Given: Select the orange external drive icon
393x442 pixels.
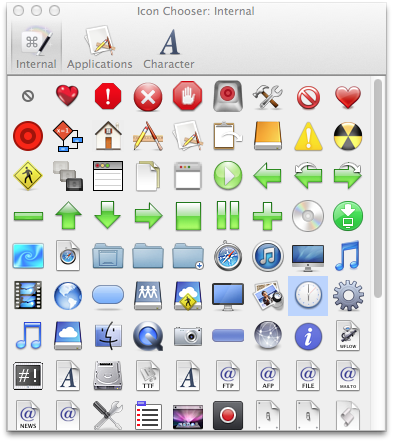Looking at the screenshot, I should [x=268, y=136].
